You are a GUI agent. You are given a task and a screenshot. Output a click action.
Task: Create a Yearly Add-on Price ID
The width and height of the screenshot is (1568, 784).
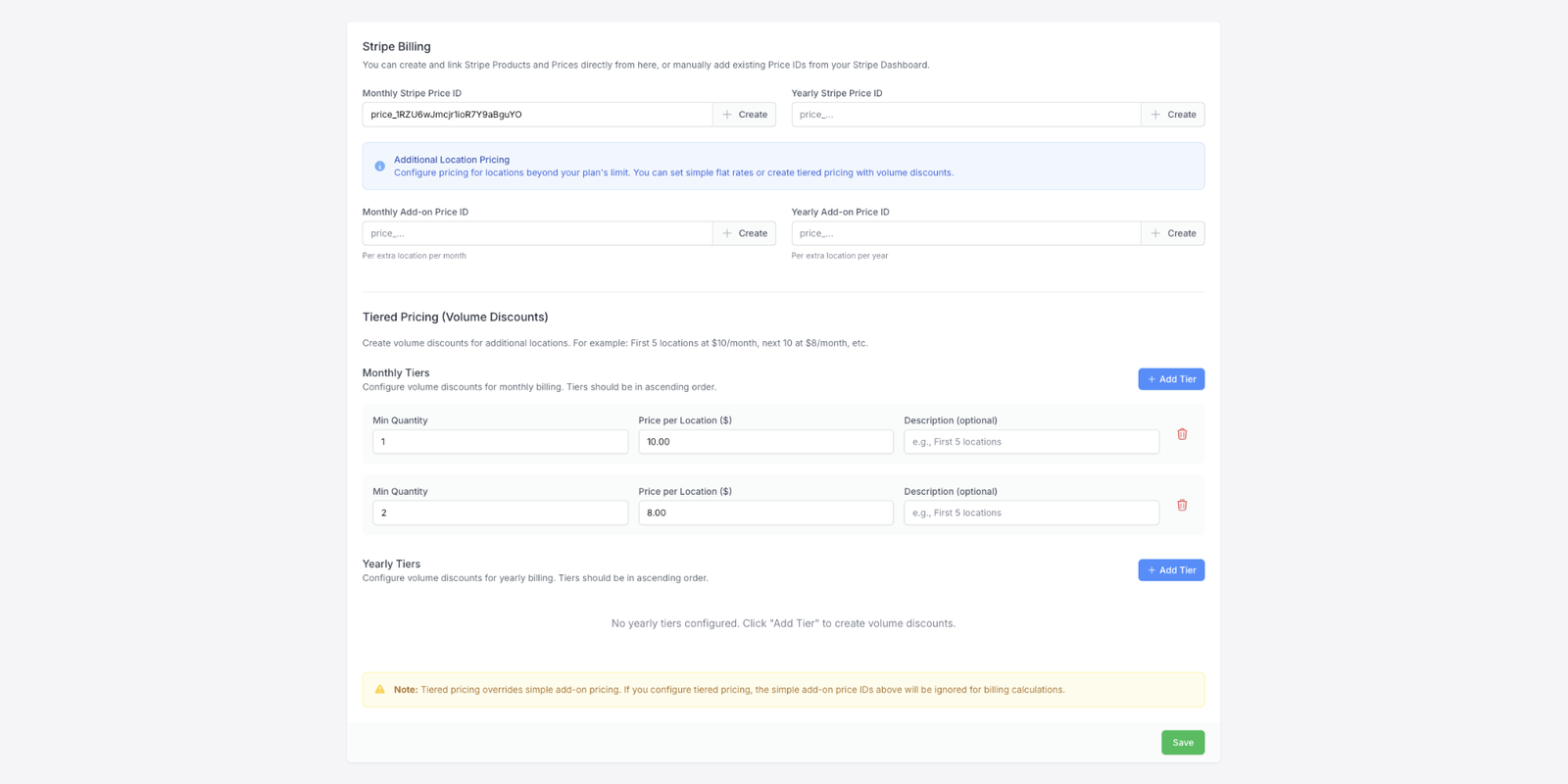tap(1173, 233)
